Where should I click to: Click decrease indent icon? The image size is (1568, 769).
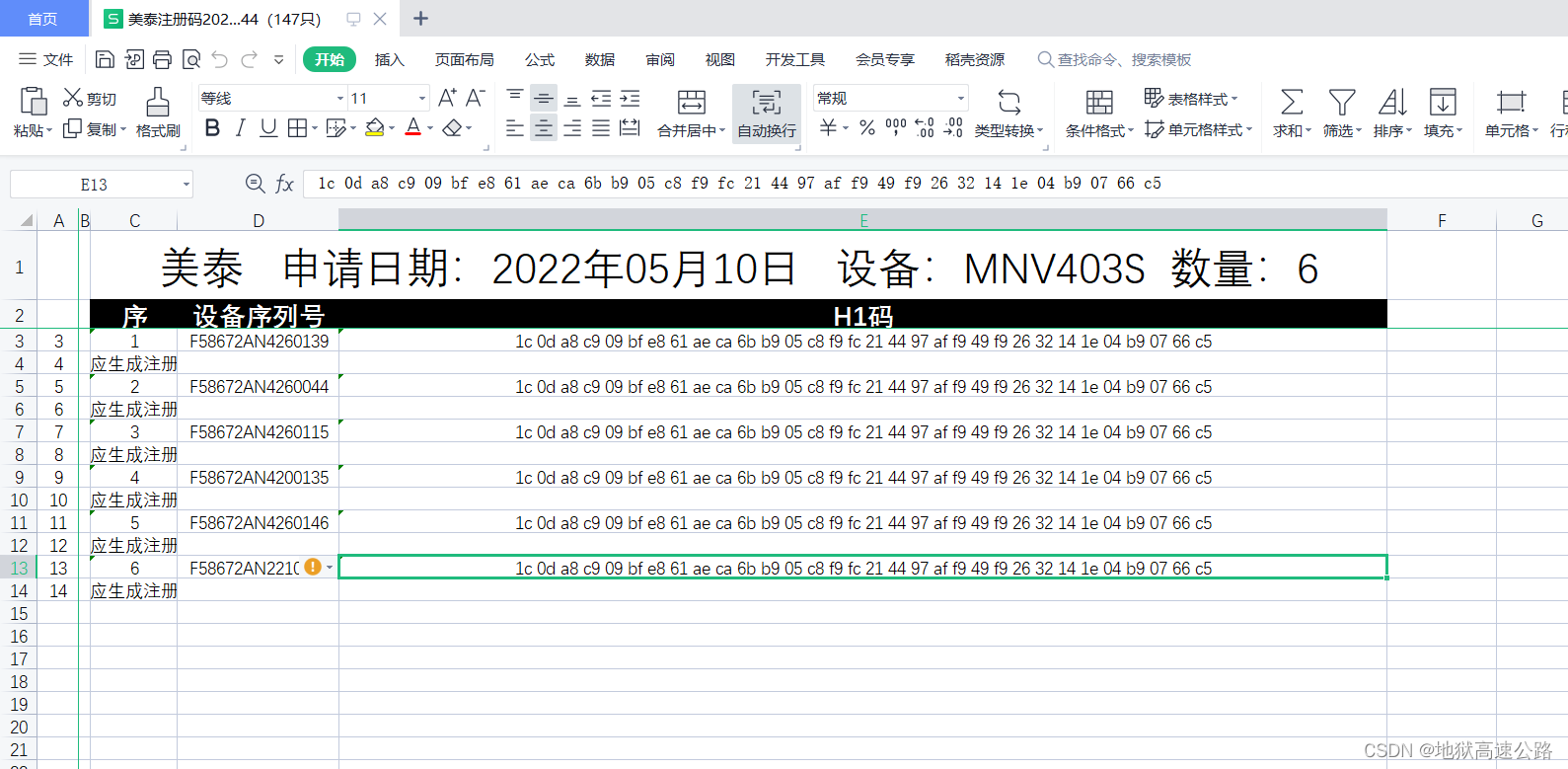(601, 99)
